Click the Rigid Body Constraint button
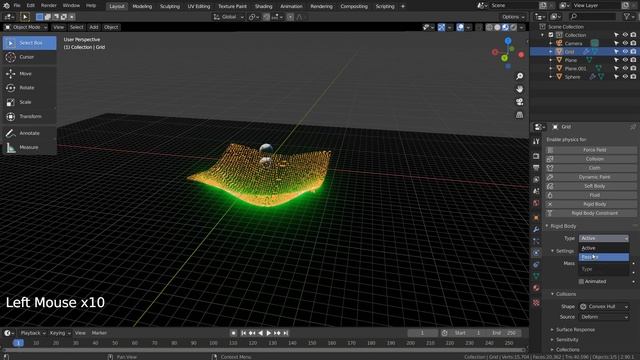The image size is (640, 360). 591,213
